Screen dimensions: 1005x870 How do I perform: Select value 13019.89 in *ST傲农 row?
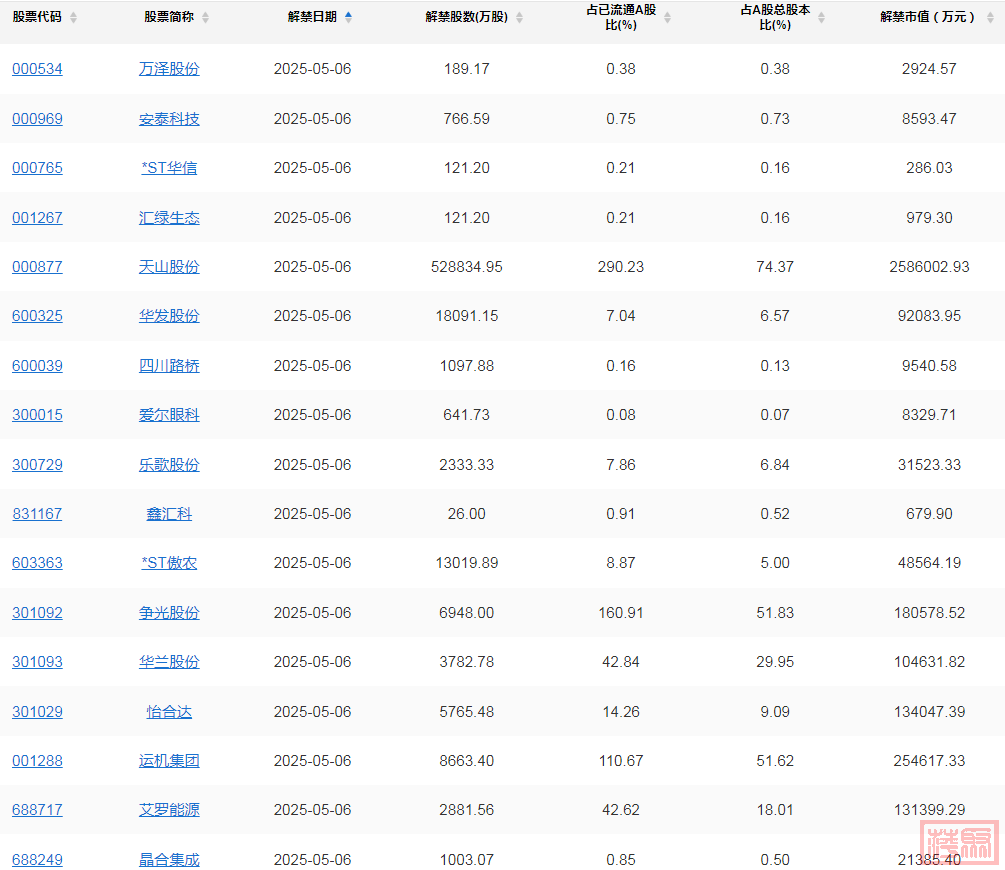pos(467,563)
